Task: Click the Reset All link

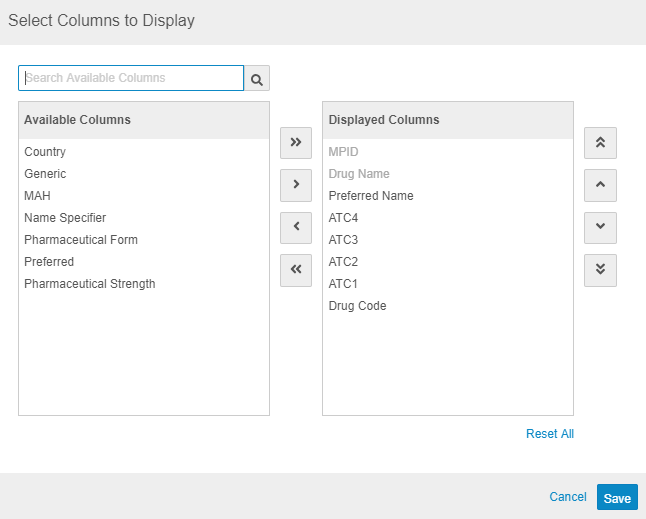Action: pos(550,434)
